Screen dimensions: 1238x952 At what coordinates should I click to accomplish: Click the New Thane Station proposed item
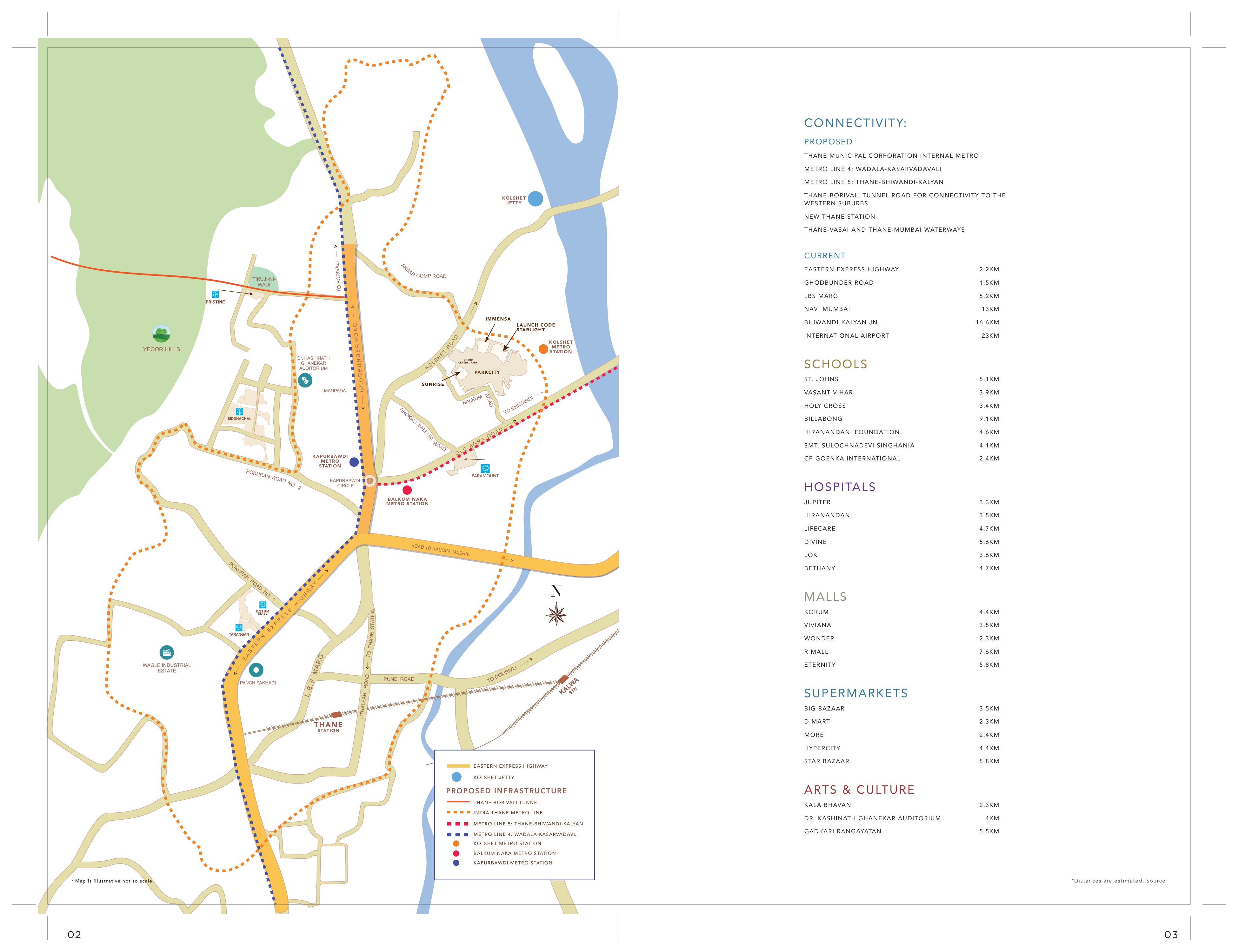pos(840,217)
